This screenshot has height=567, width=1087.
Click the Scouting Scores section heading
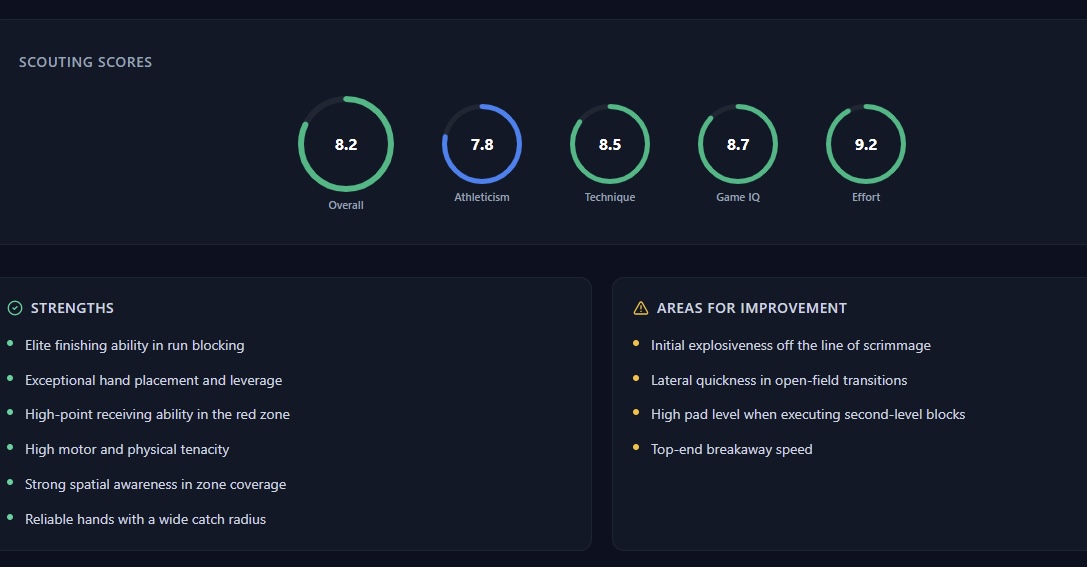click(85, 62)
